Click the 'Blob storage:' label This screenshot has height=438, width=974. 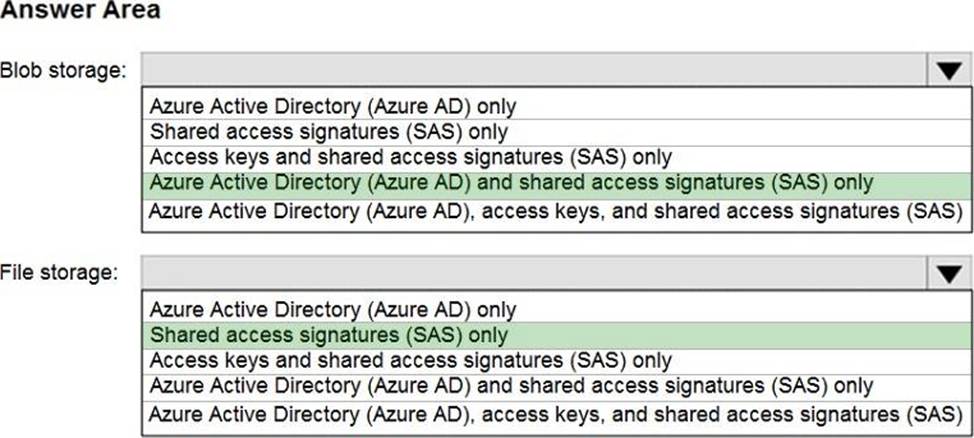click(64, 70)
